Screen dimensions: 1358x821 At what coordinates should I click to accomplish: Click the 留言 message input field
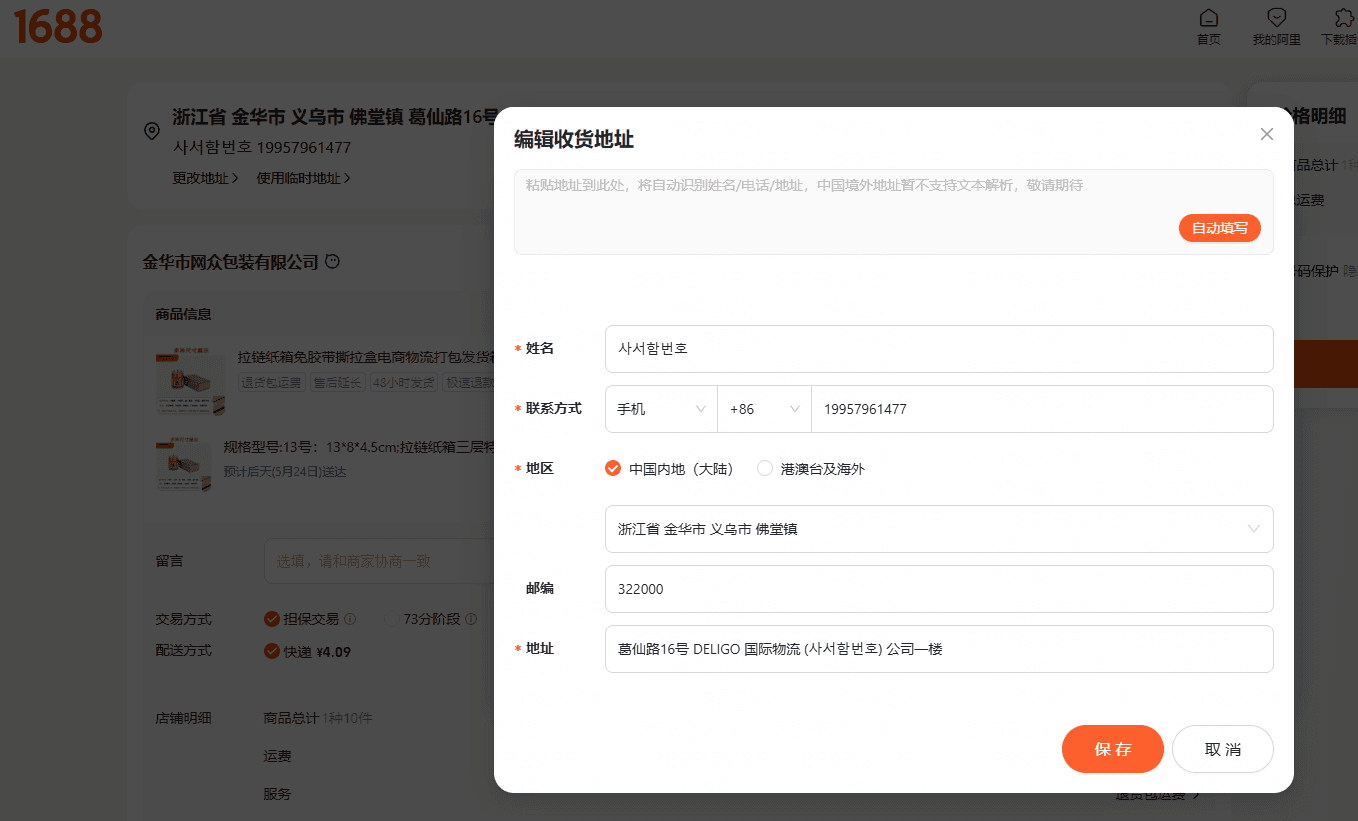coord(379,561)
